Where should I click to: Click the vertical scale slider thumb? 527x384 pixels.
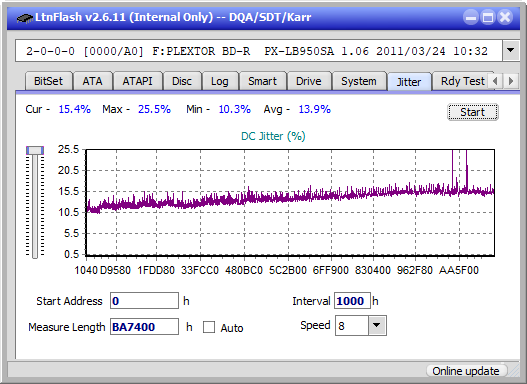point(35,150)
